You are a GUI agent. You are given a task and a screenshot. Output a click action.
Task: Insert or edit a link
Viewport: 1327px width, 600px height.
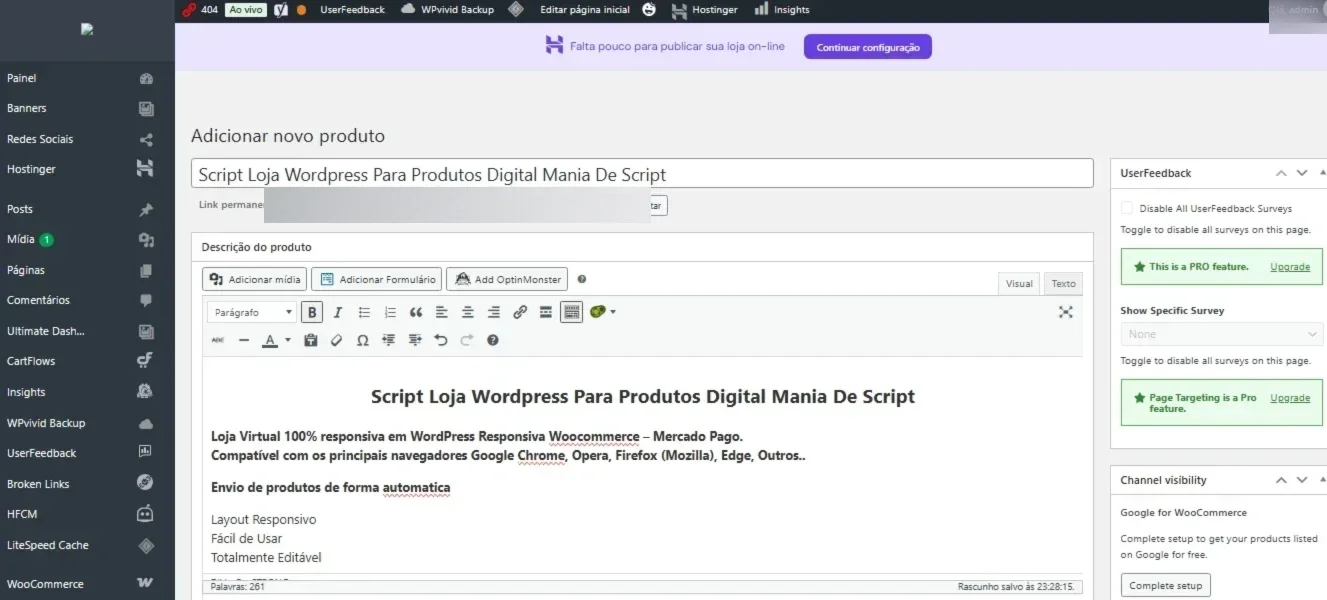520,312
